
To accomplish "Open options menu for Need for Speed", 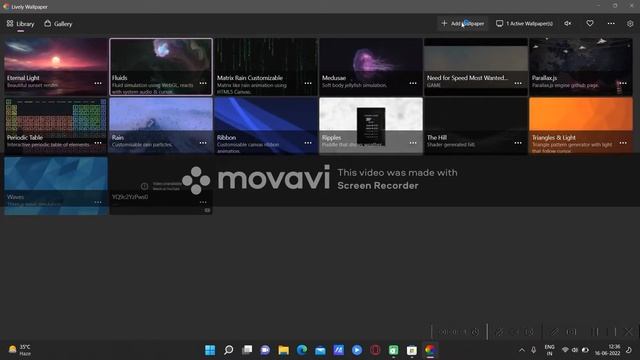I will coord(518,83).
